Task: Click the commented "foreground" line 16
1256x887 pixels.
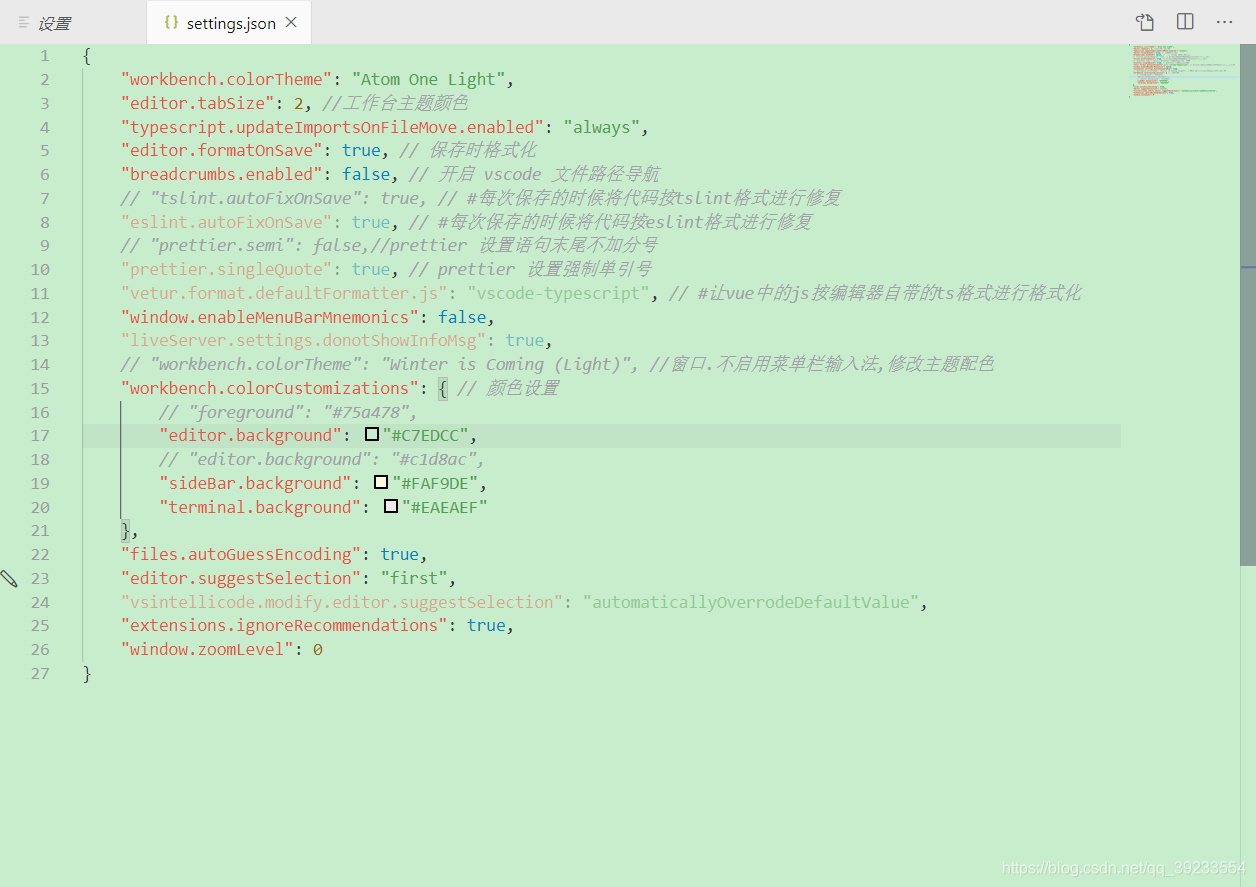Action: click(x=288, y=412)
